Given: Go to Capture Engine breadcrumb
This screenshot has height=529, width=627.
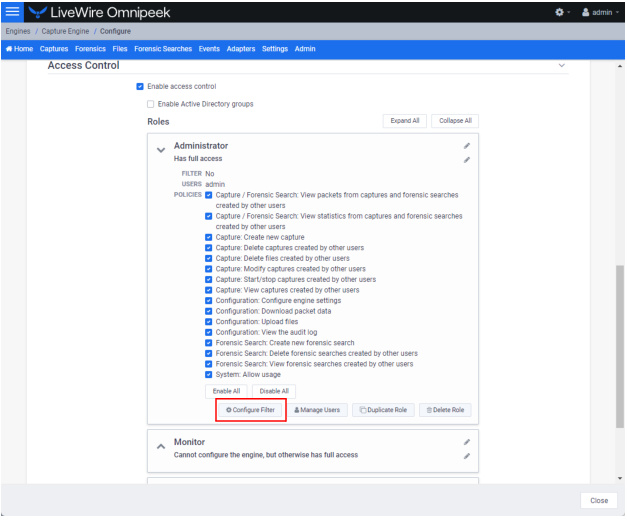Looking at the screenshot, I should [x=65, y=31].
